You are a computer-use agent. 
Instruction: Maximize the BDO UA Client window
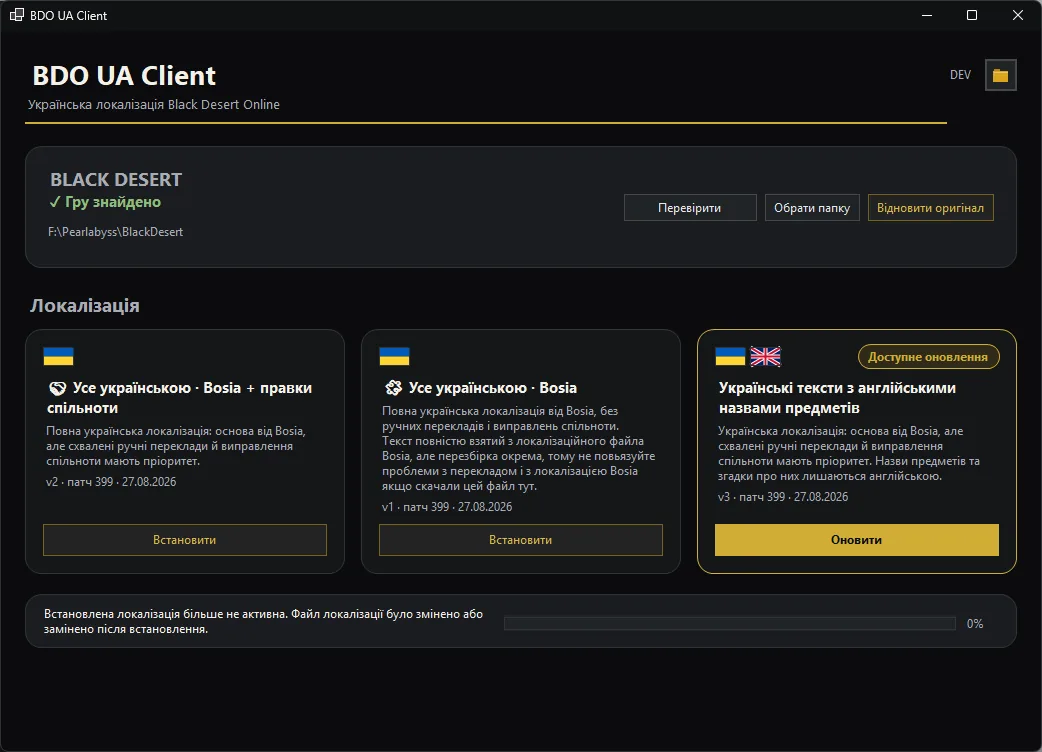[x=972, y=15]
